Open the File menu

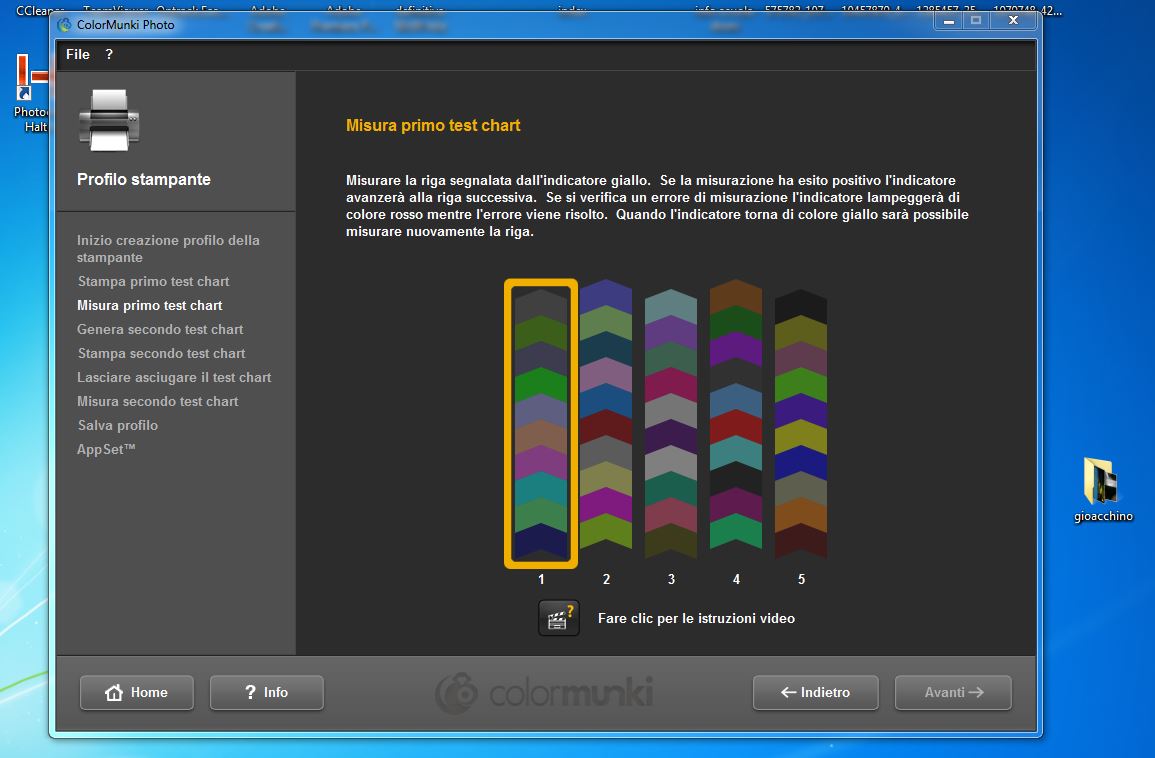(77, 55)
